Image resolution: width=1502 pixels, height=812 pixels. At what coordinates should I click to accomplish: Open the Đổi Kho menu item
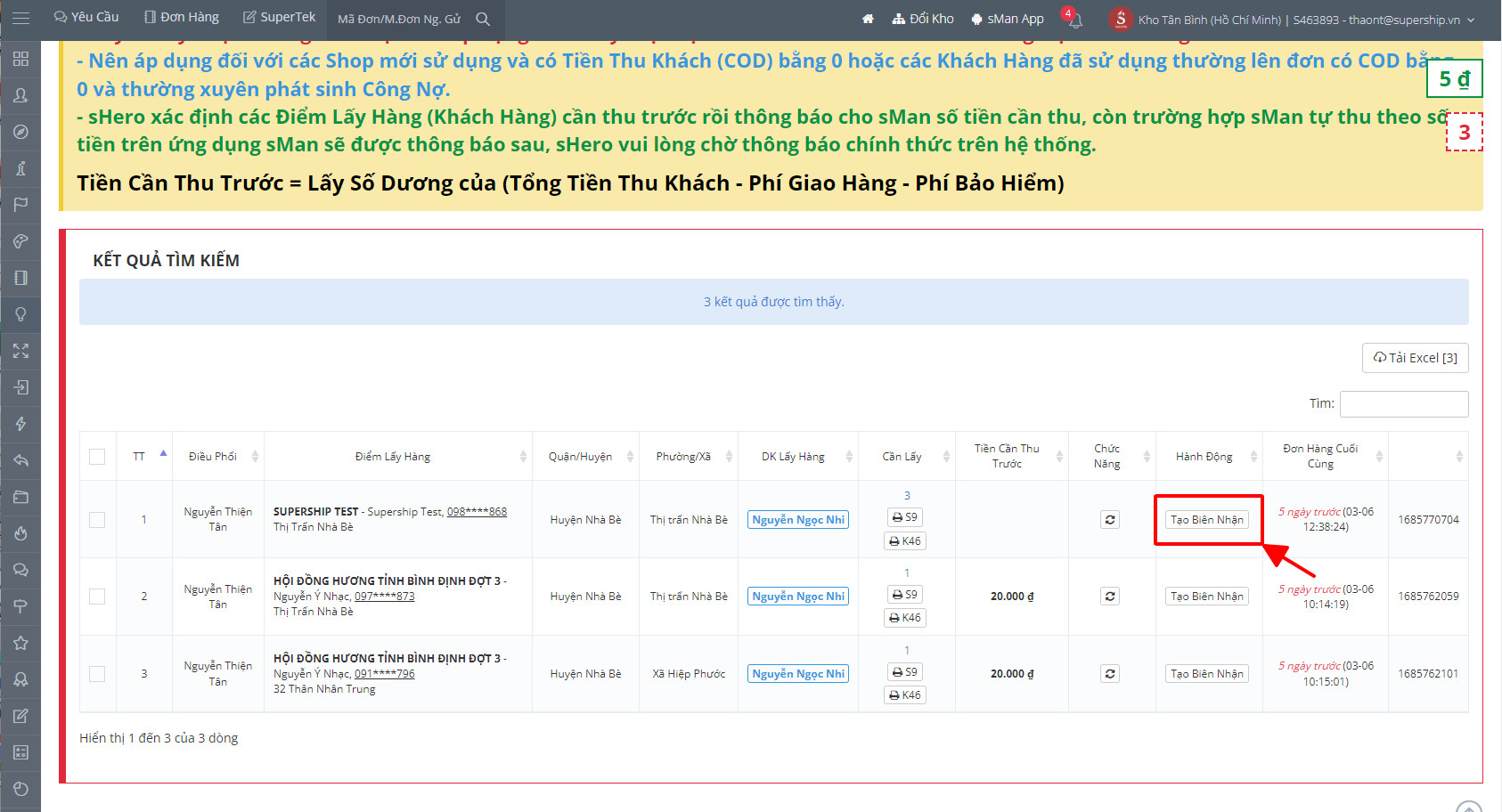point(923,19)
